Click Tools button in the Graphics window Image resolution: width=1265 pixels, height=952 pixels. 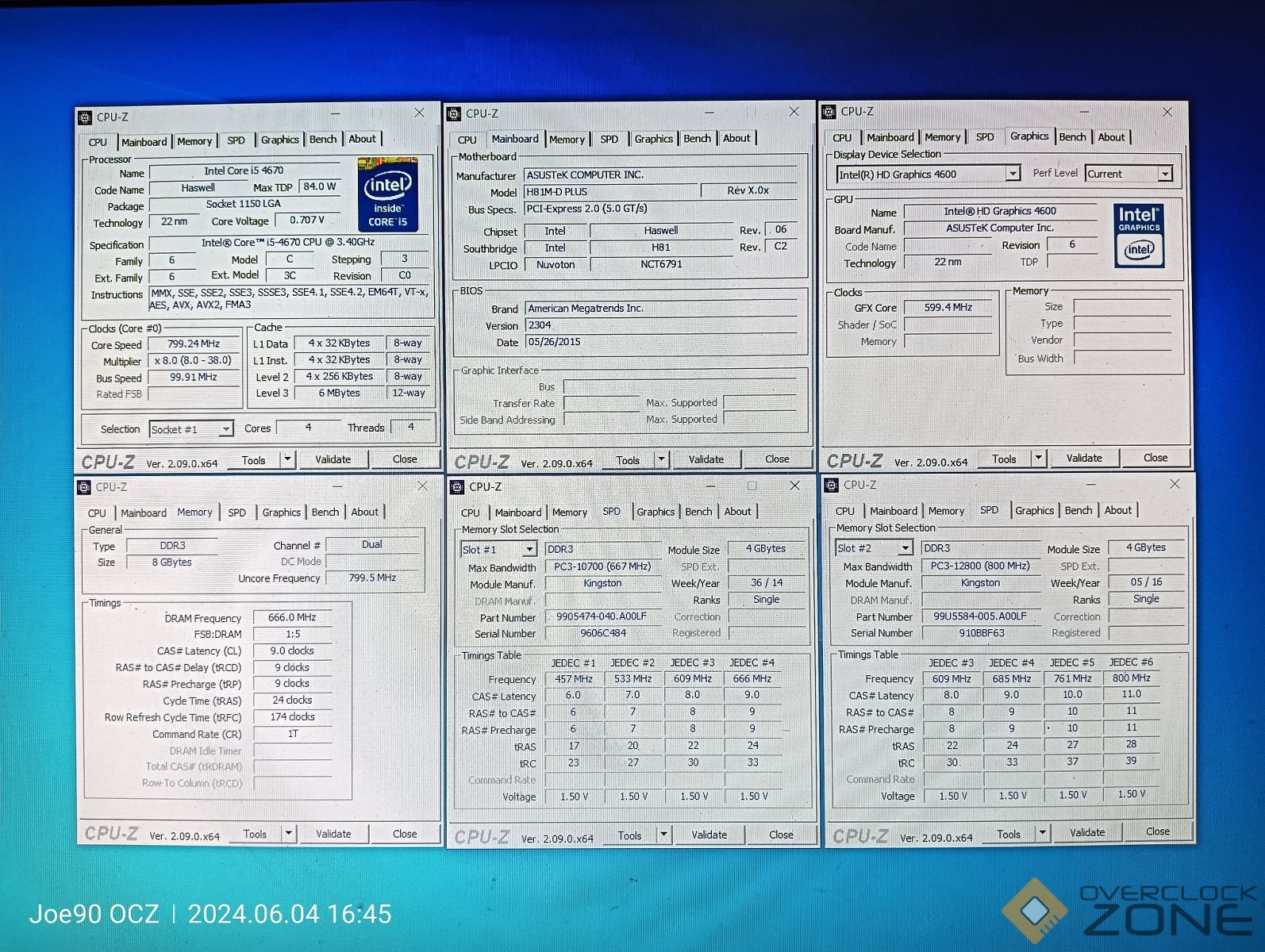pyautogui.click(x=1003, y=459)
